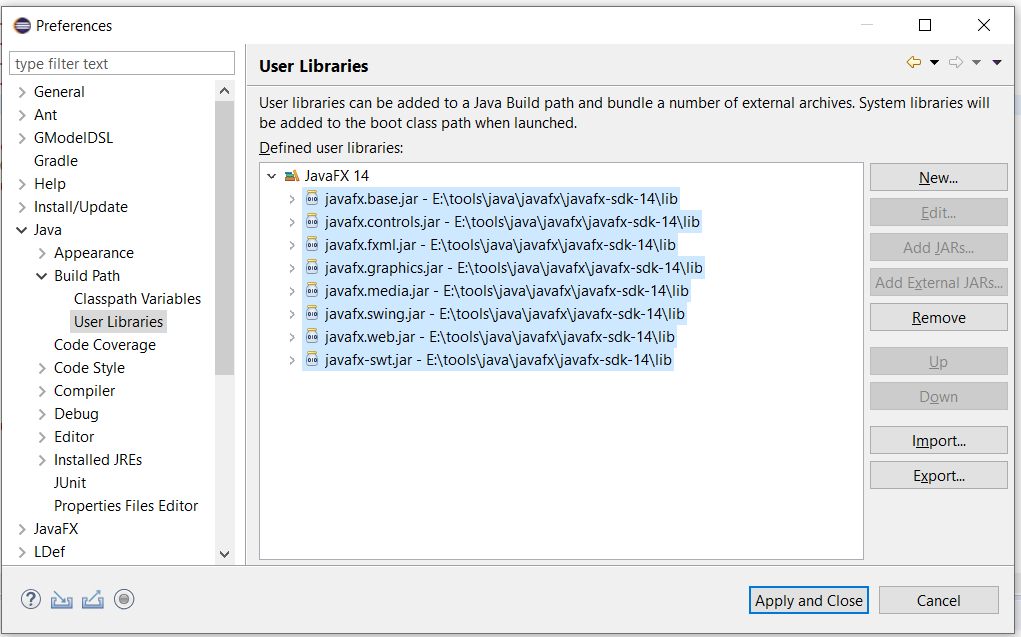1021x637 pixels.
Task: Expand the javafx.web.jar entry
Action: 292,337
